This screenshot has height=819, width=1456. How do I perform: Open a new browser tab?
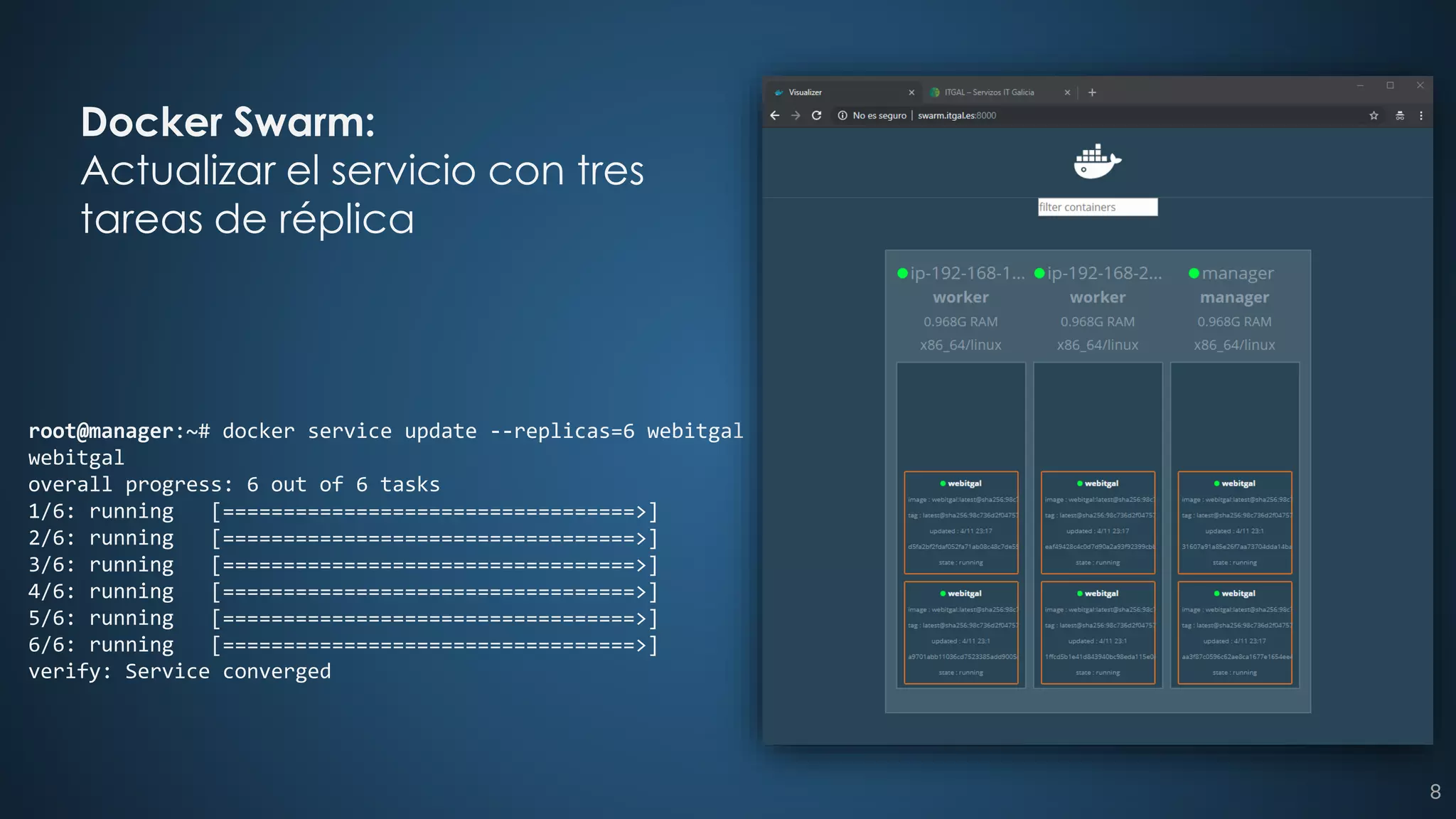(x=1092, y=92)
